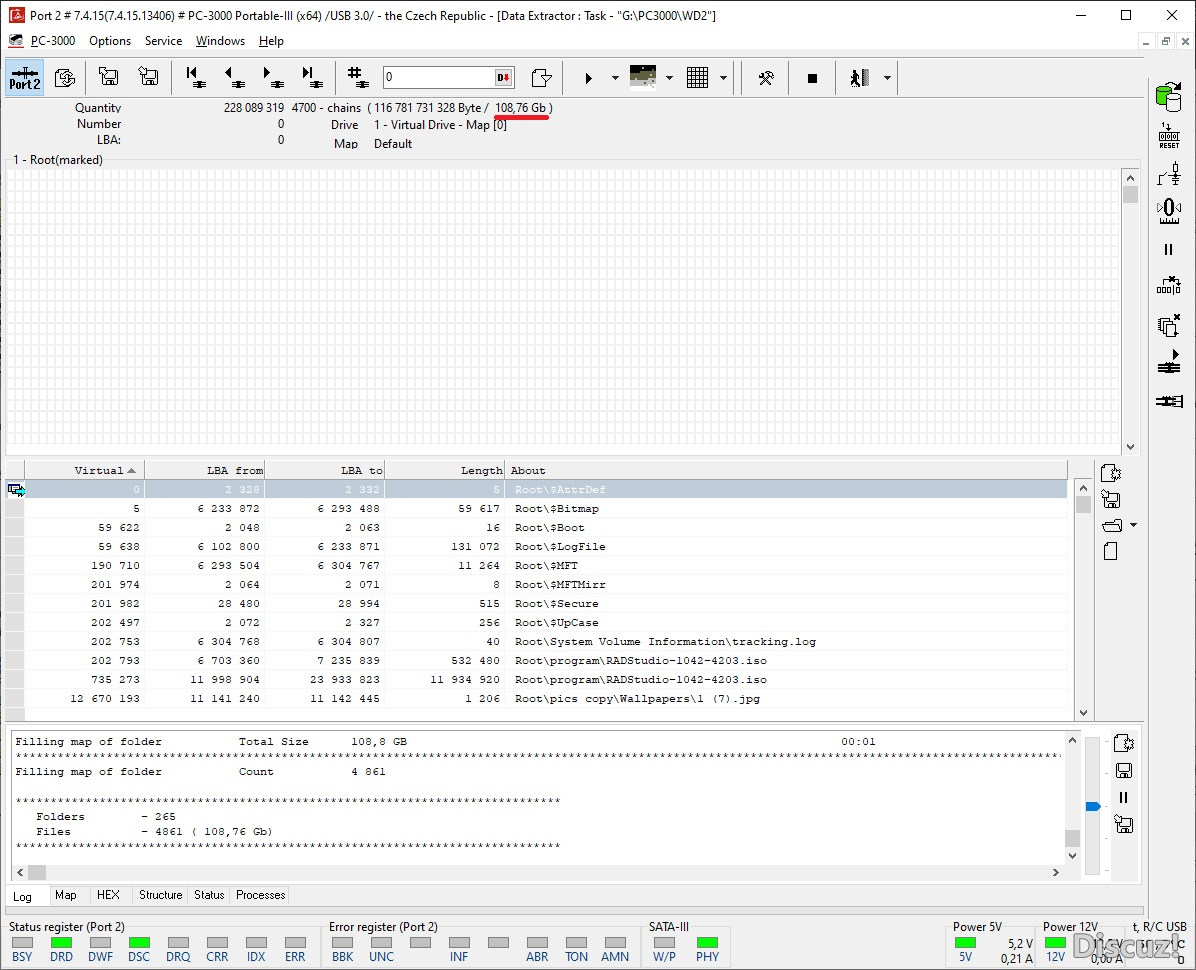The height and width of the screenshot is (970, 1196).
Task: Switch to the Structure tab
Action: [160, 895]
